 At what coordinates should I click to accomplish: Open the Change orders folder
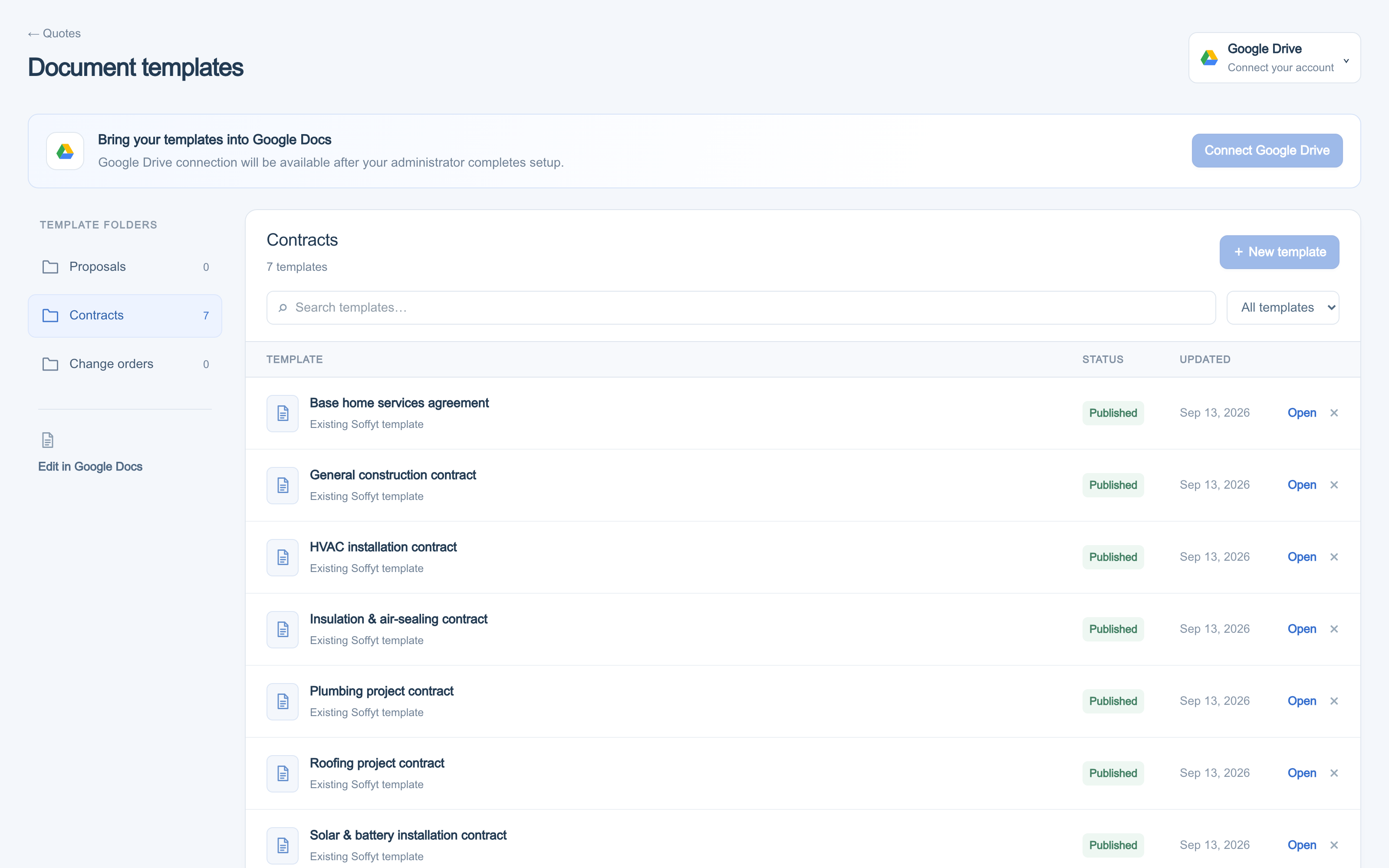point(125,364)
